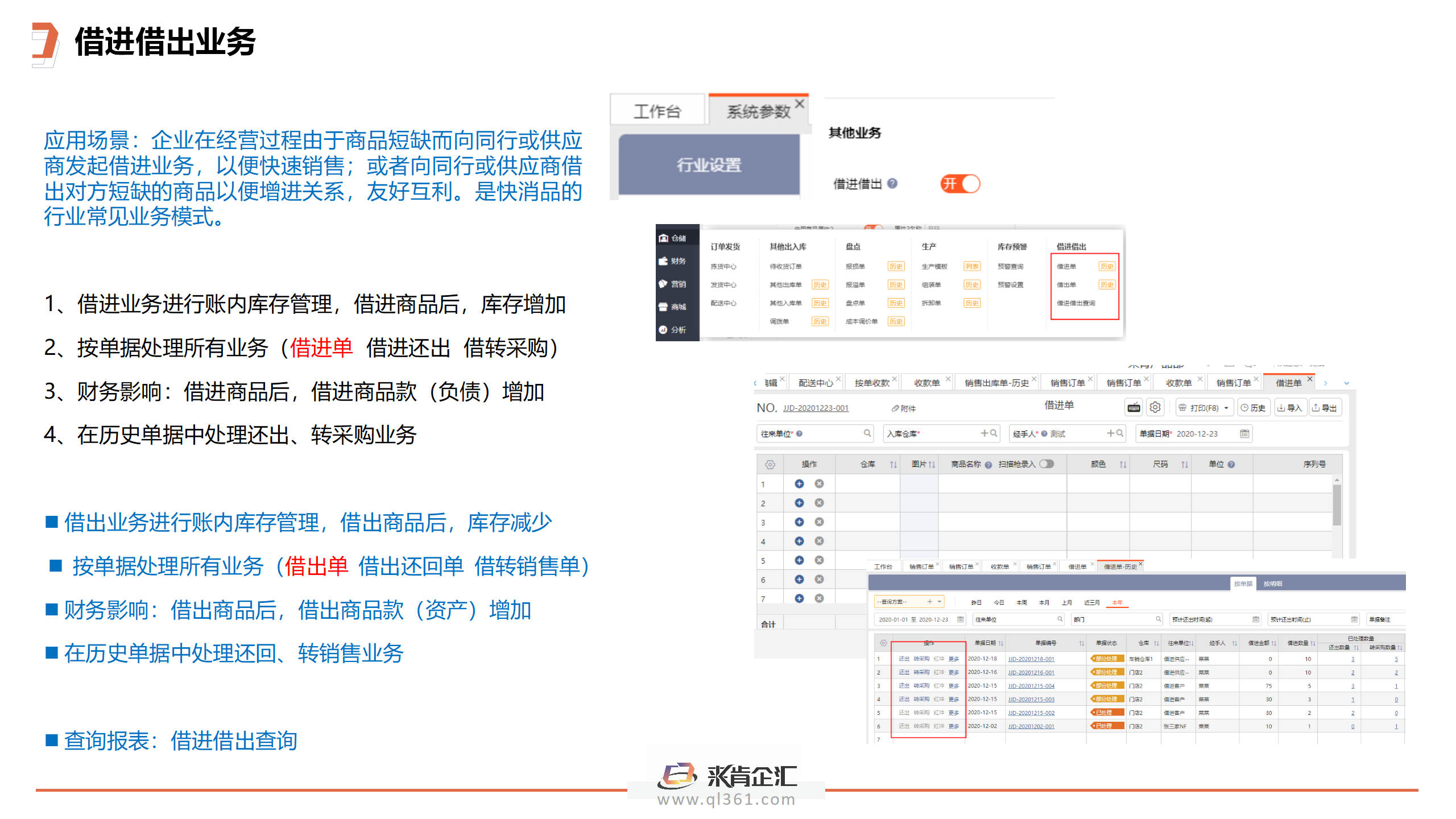Delete row 1 with the x icon
The width and height of the screenshot is (1456, 819).
819,483
